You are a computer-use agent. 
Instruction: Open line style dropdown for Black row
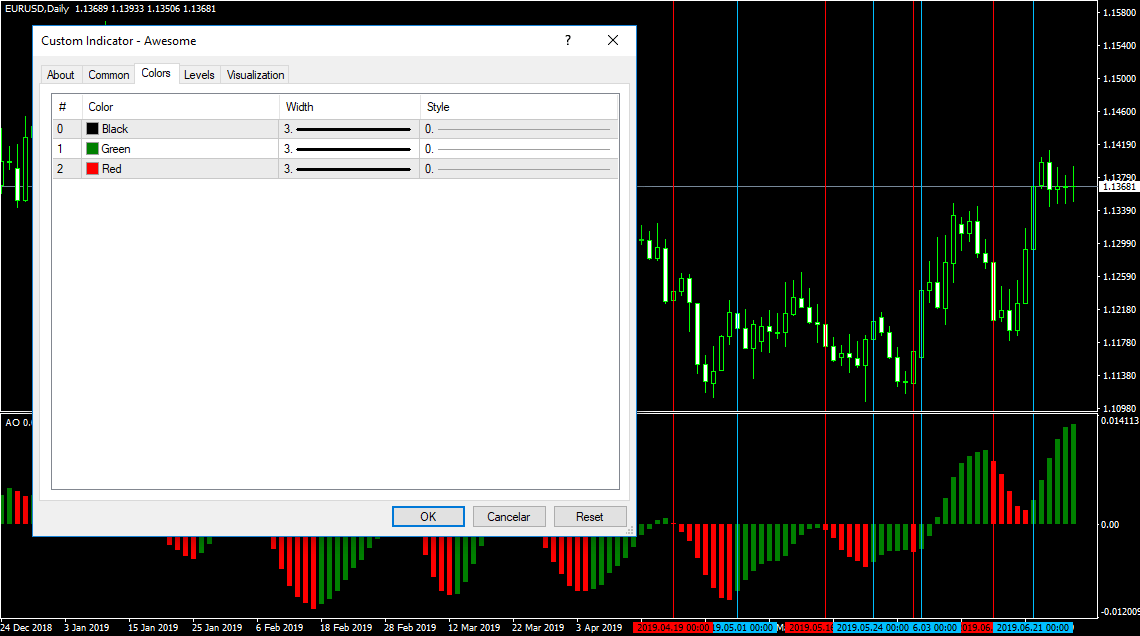click(518, 129)
